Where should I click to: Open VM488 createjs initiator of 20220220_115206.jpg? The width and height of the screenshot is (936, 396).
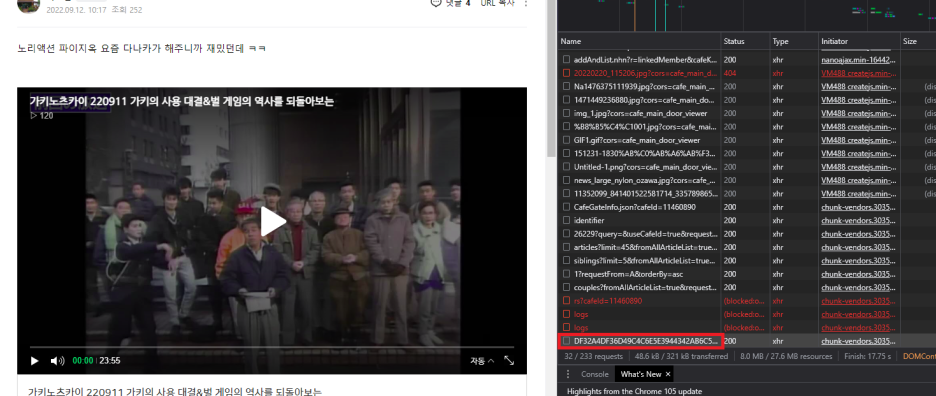859,73
